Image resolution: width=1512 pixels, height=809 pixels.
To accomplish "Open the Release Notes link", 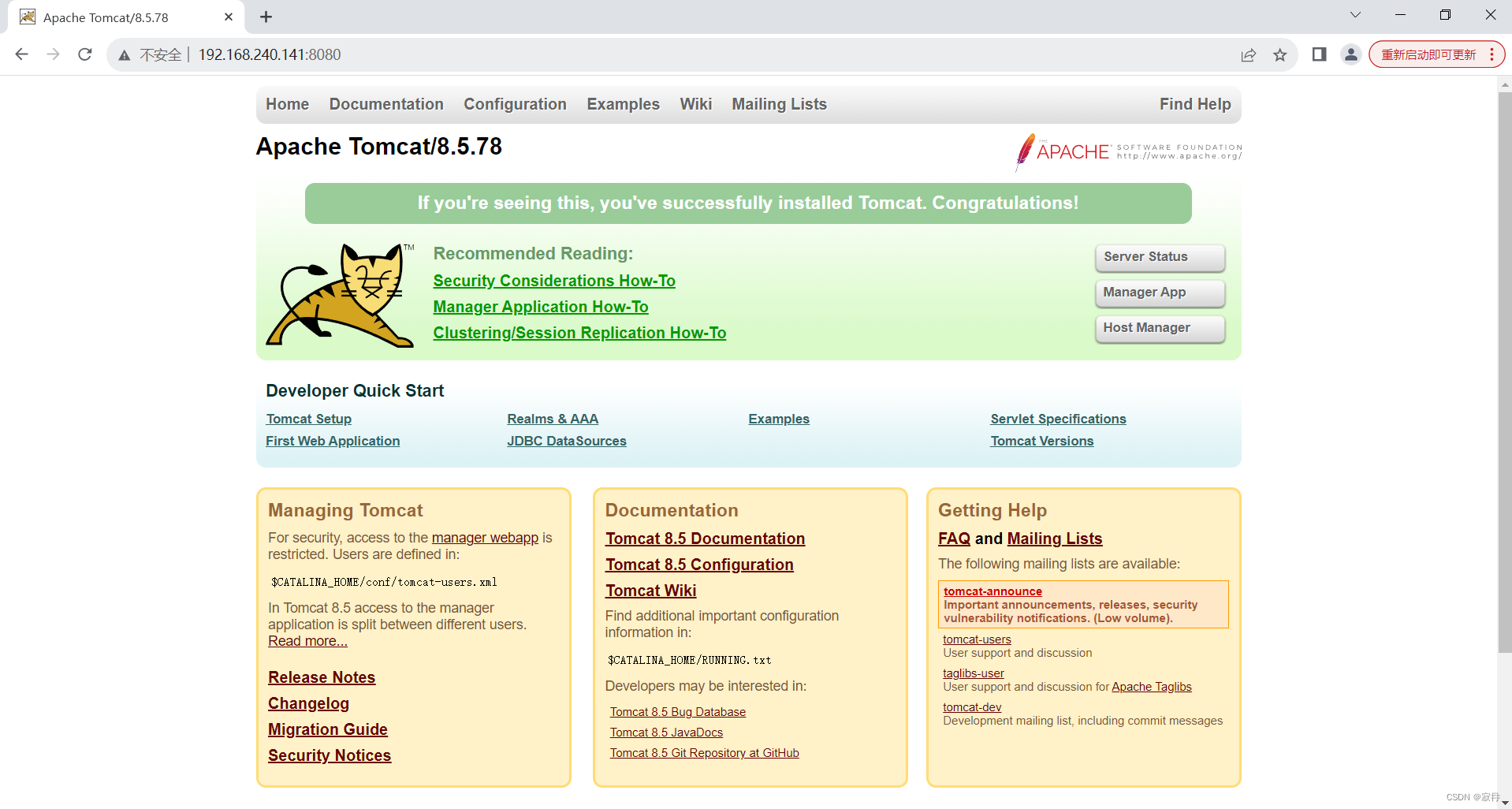I will [322, 677].
